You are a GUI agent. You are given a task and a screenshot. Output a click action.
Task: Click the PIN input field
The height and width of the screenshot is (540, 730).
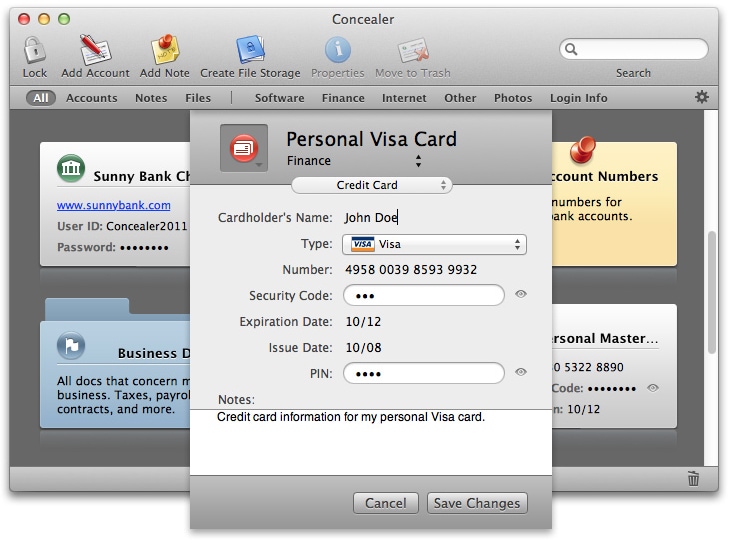[424, 373]
